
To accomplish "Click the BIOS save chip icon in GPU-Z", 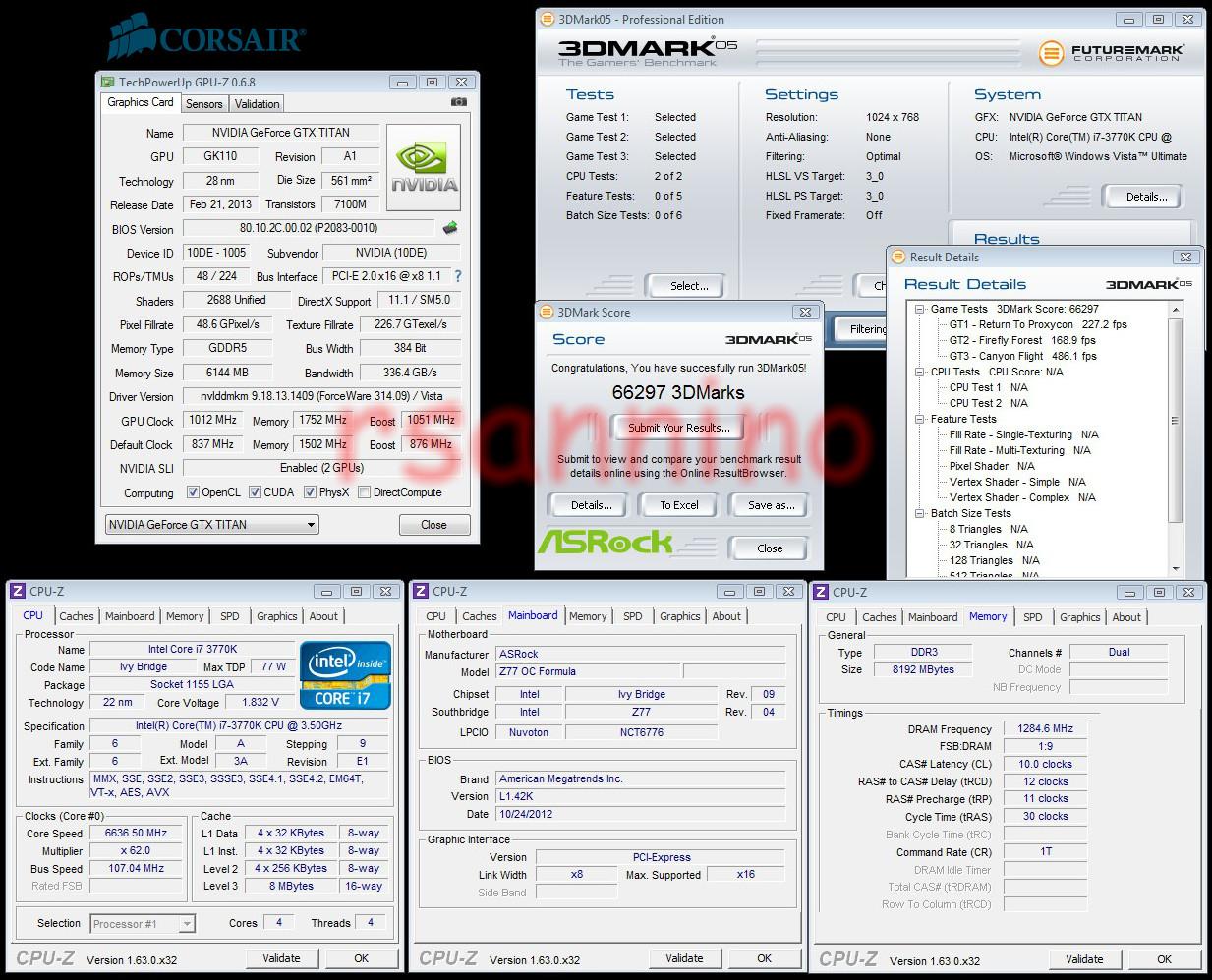I will pyautogui.click(x=450, y=228).
